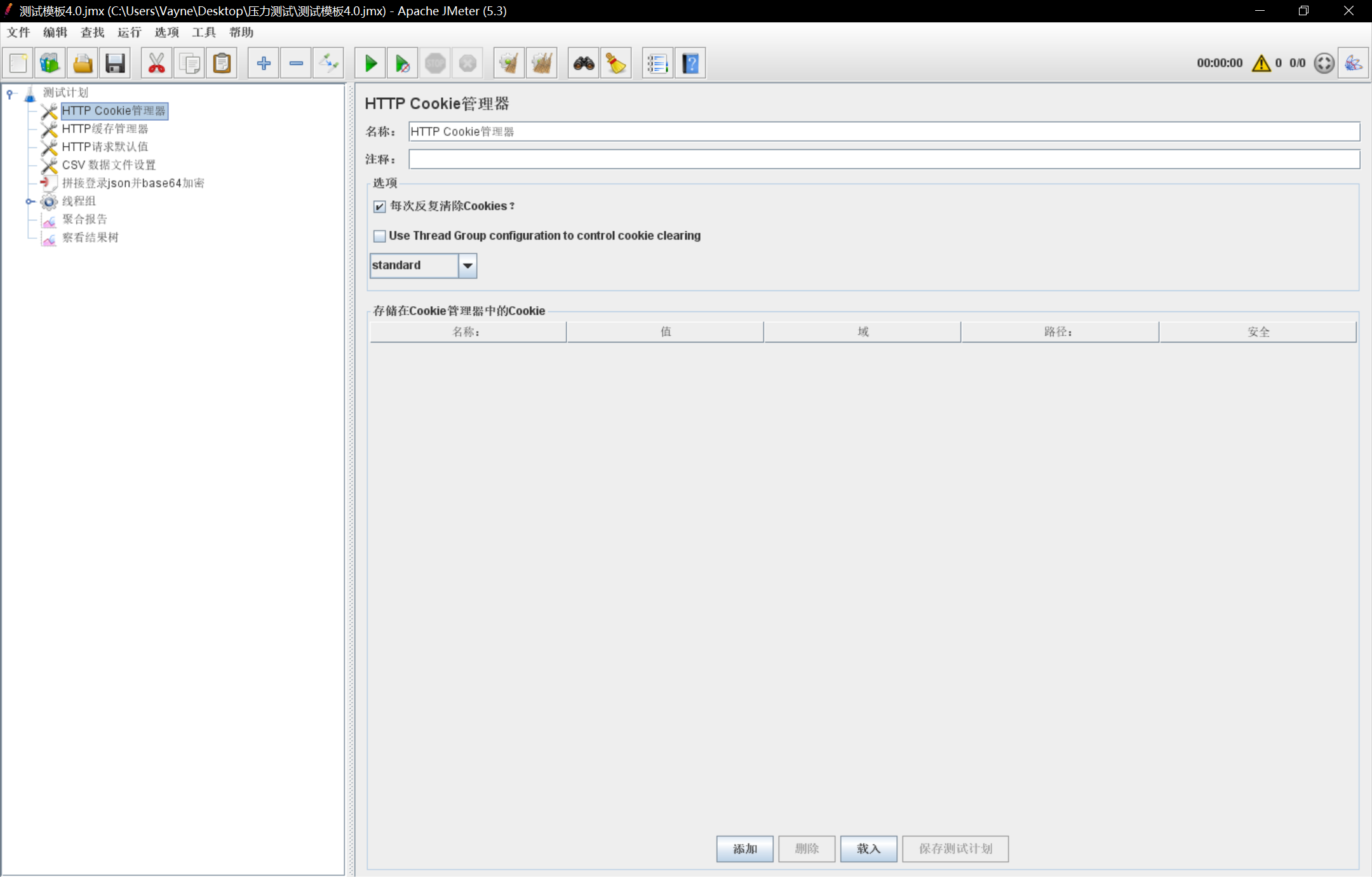Viewport: 1372px width, 877px height.
Task: Open the standard cookie policy dropdown
Action: coord(467,266)
